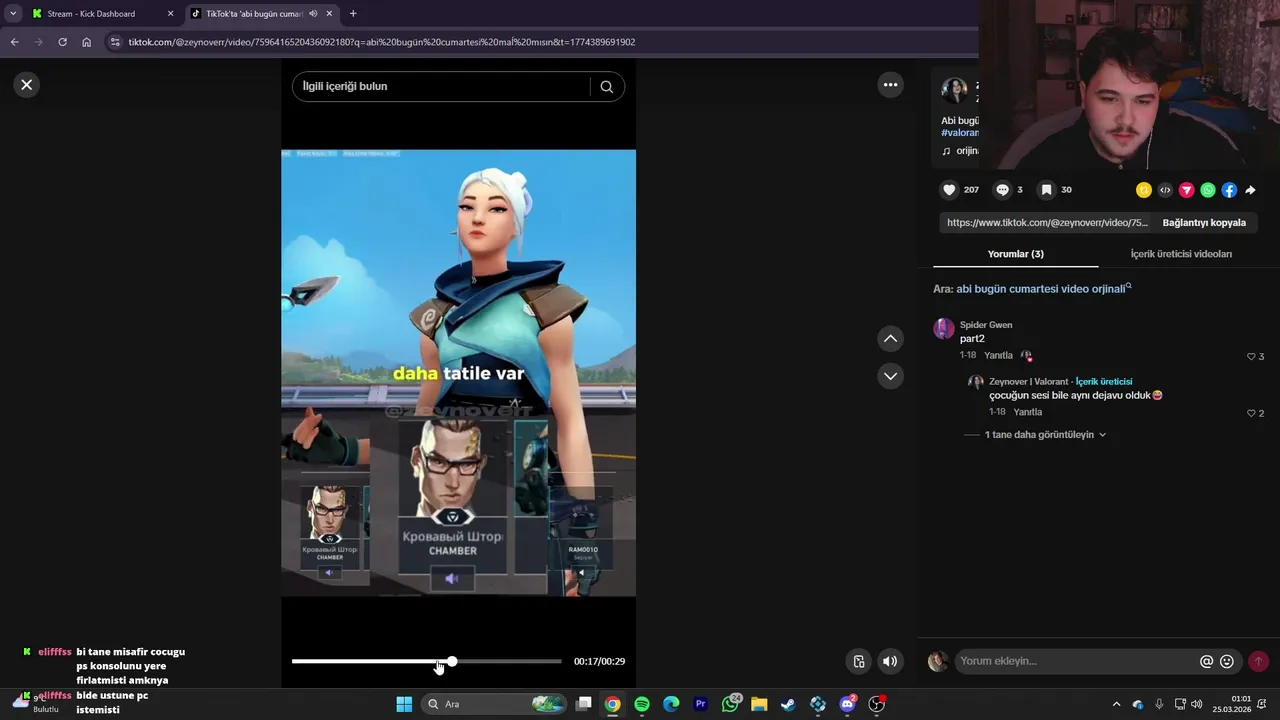The image size is (1280, 720).
Task: Open emoji picker in comment box
Action: point(1227,661)
